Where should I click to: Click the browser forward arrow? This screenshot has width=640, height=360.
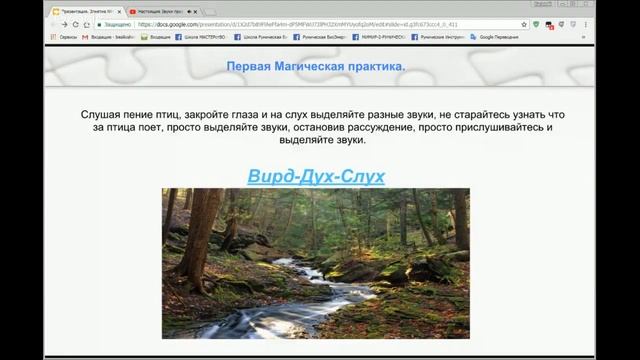[x=64, y=24]
